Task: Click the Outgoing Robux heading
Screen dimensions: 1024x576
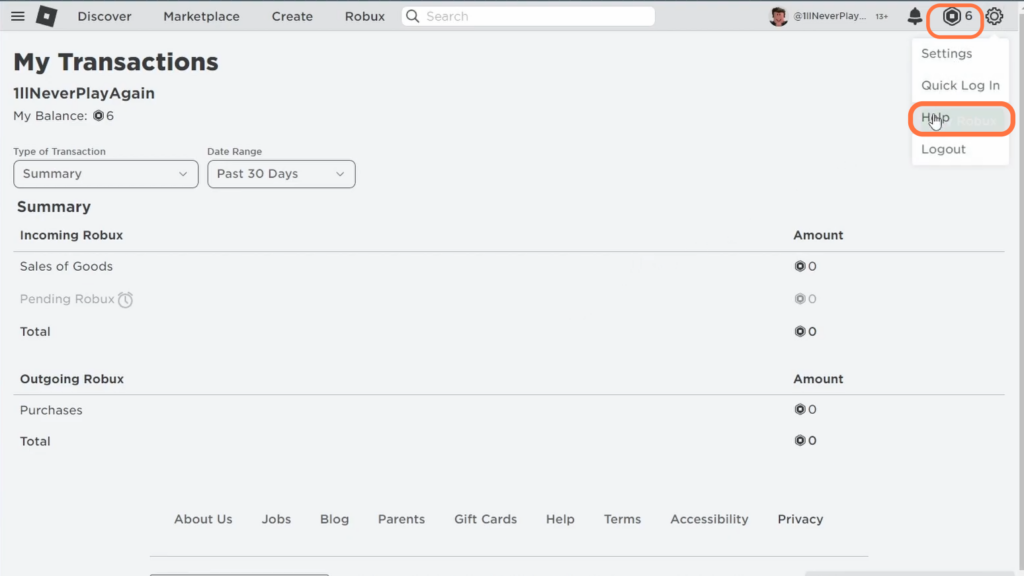Action: click(71, 379)
